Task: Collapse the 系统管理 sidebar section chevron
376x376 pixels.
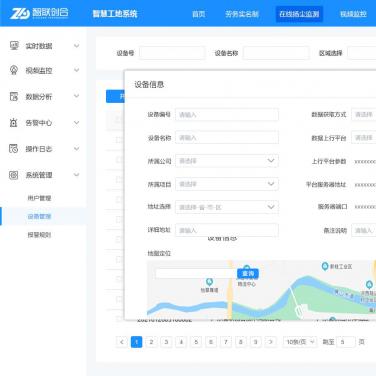Action: click(x=76, y=175)
